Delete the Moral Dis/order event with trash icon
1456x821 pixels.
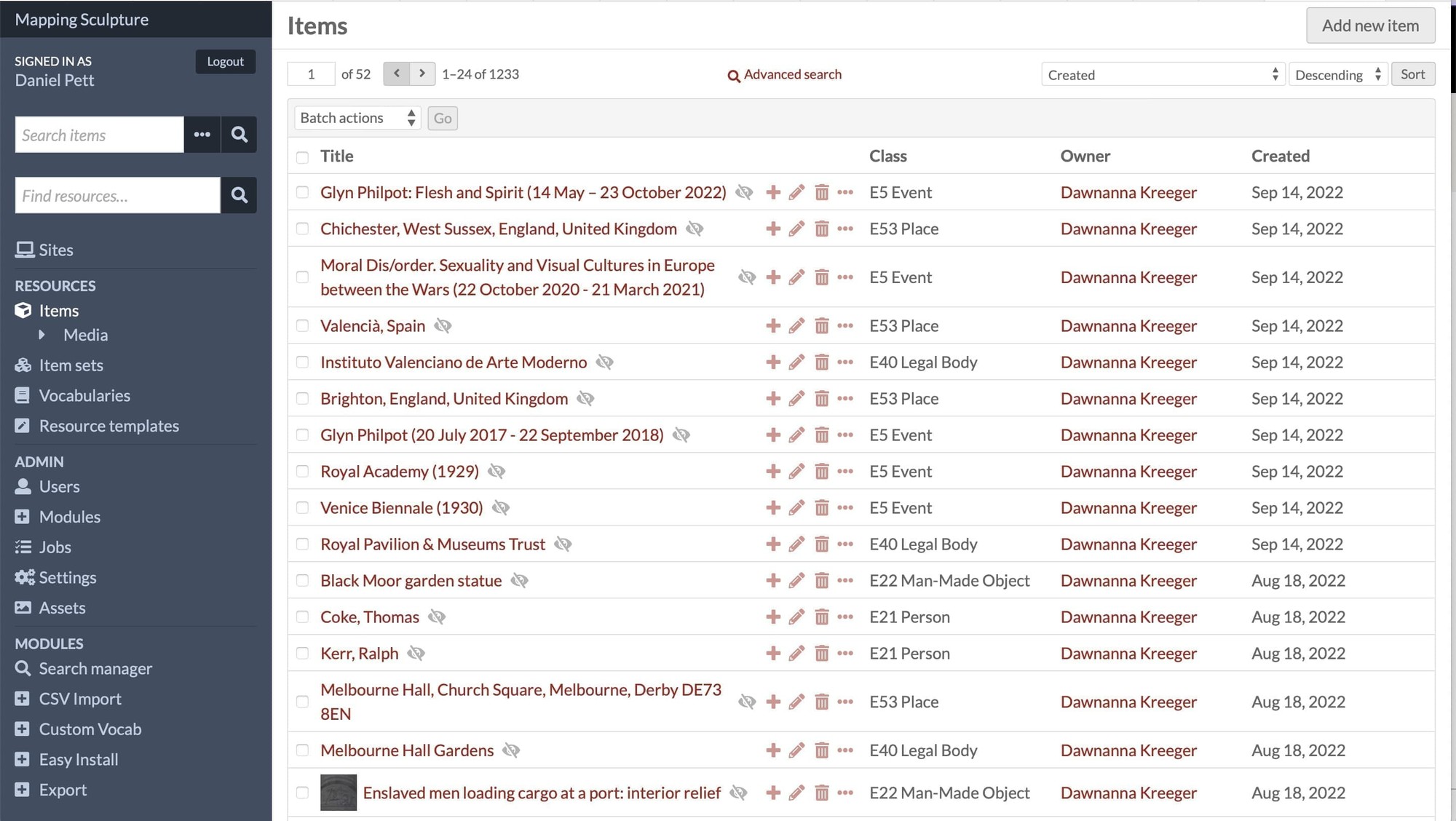click(821, 277)
